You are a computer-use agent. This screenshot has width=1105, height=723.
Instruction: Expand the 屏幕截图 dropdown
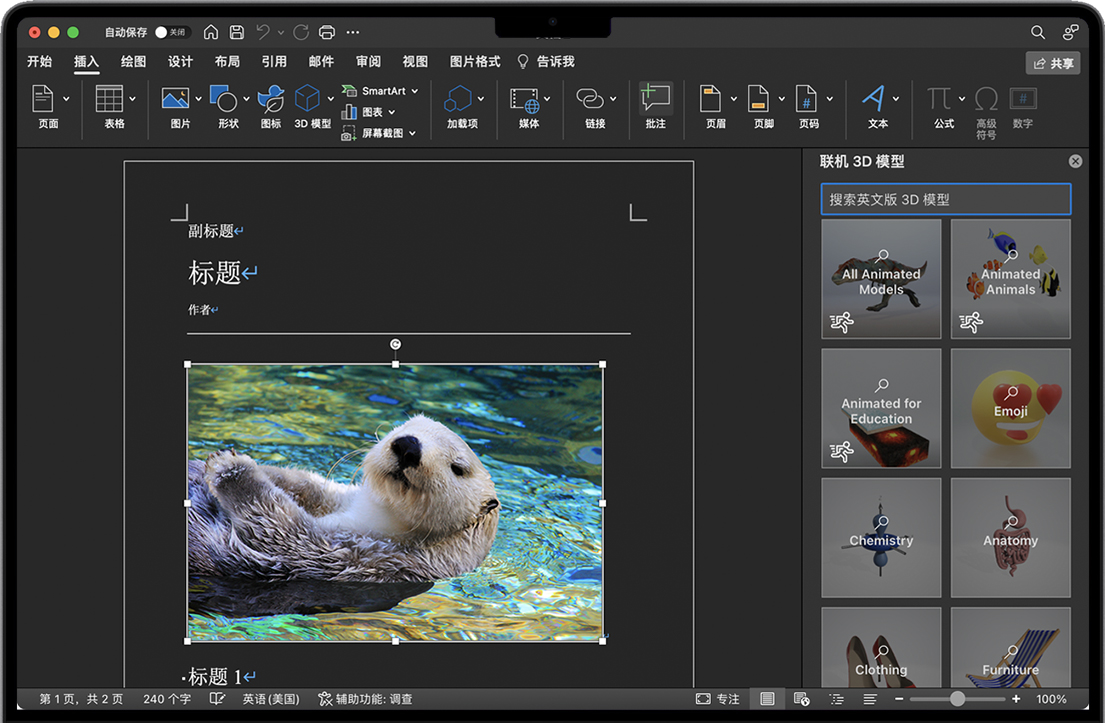tap(412, 133)
